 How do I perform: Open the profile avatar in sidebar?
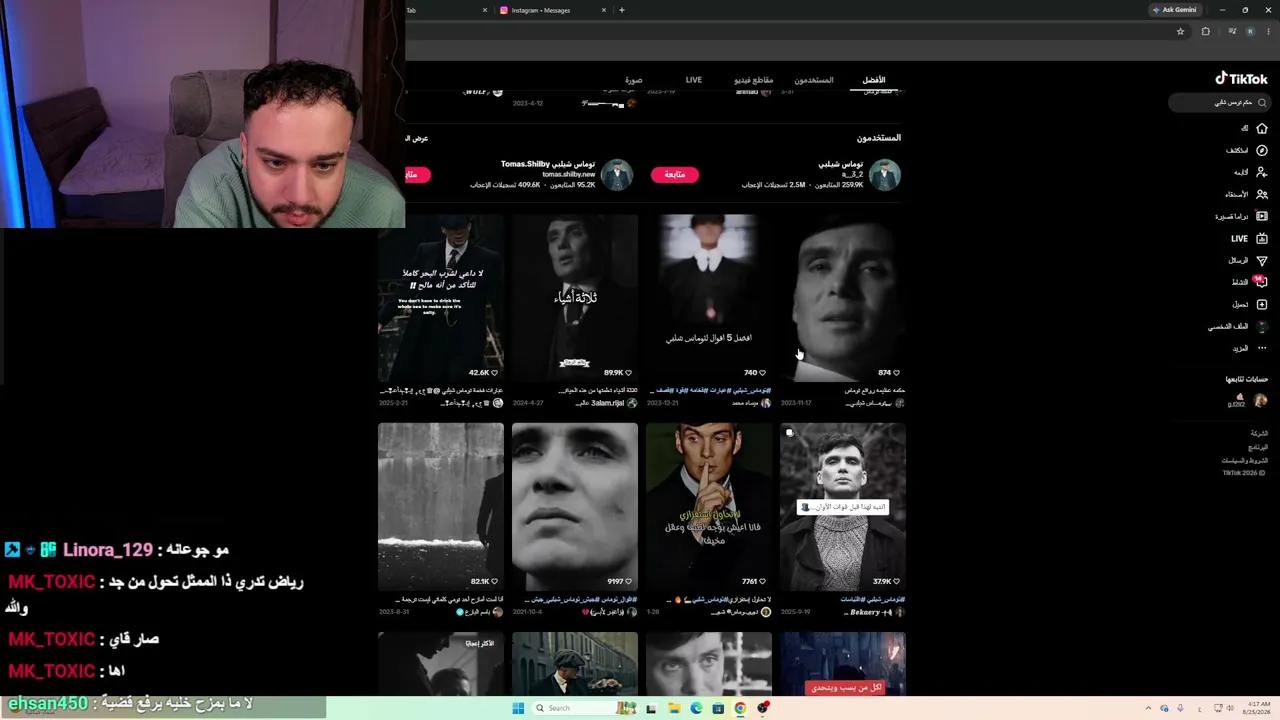pyautogui.click(x=1261, y=326)
